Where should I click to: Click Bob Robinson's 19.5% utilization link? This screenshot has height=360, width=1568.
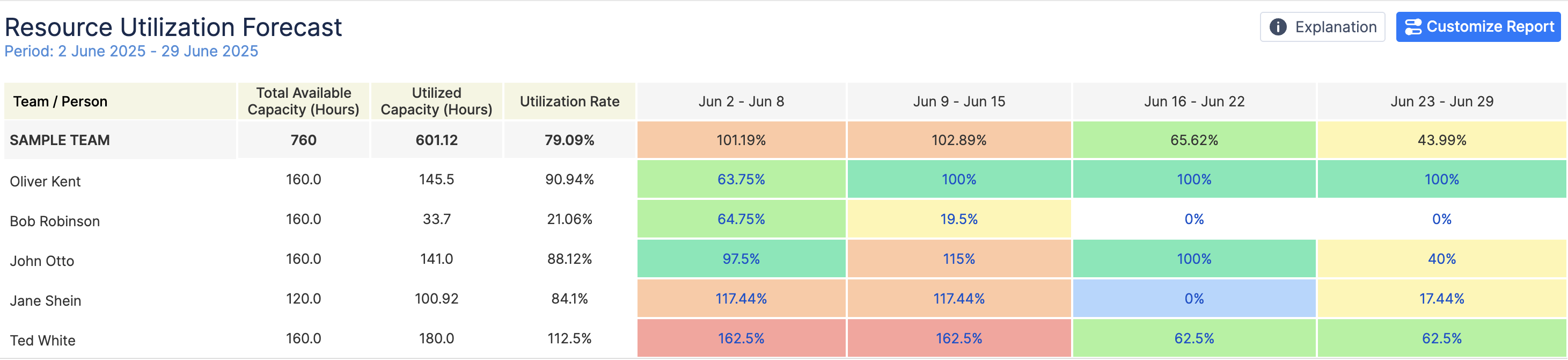tap(959, 219)
